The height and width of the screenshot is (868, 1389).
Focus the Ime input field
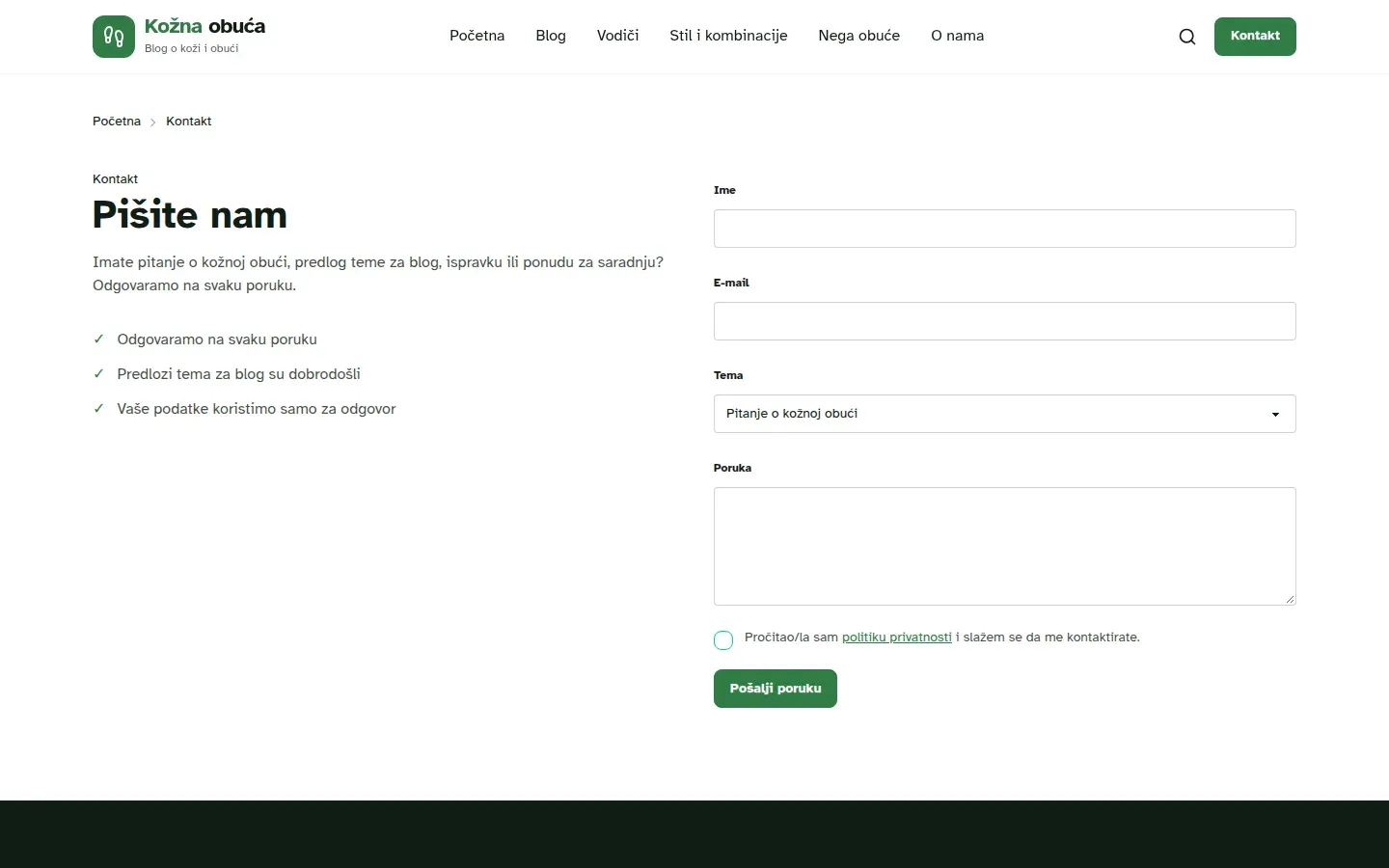pos(1004,229)
